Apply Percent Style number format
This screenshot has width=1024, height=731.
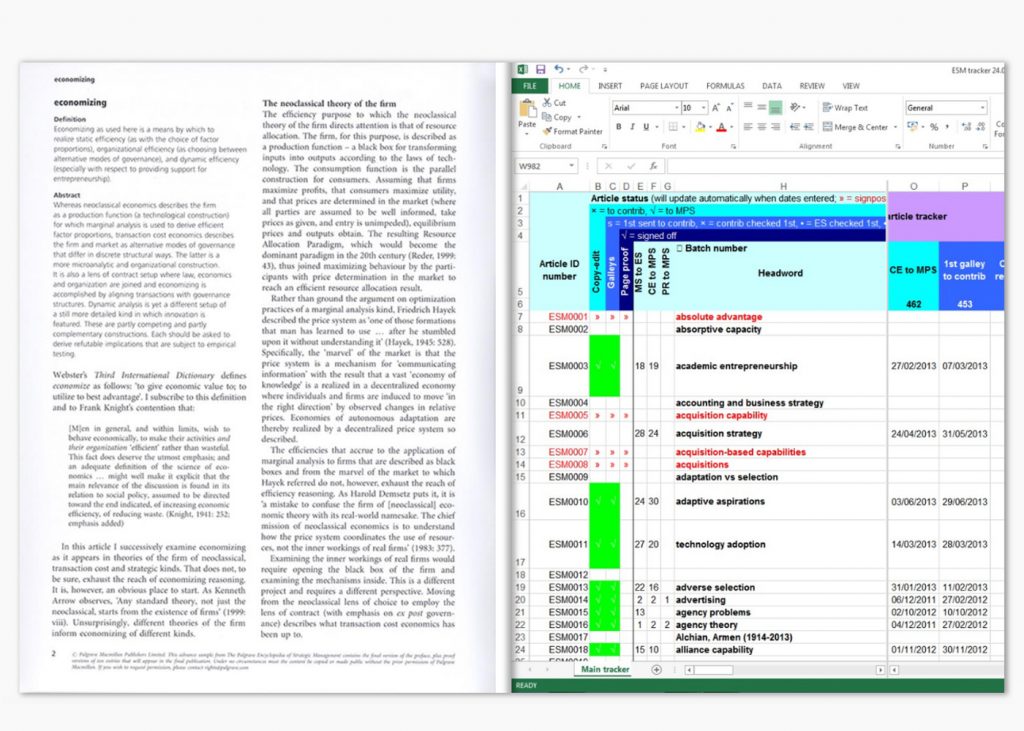coord(933,127)
